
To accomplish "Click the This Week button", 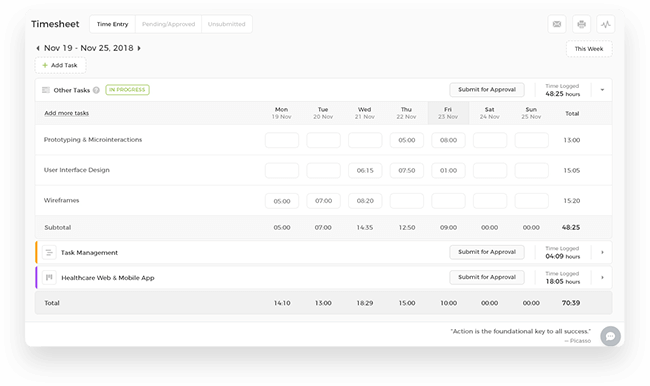I will pos(589,49).
